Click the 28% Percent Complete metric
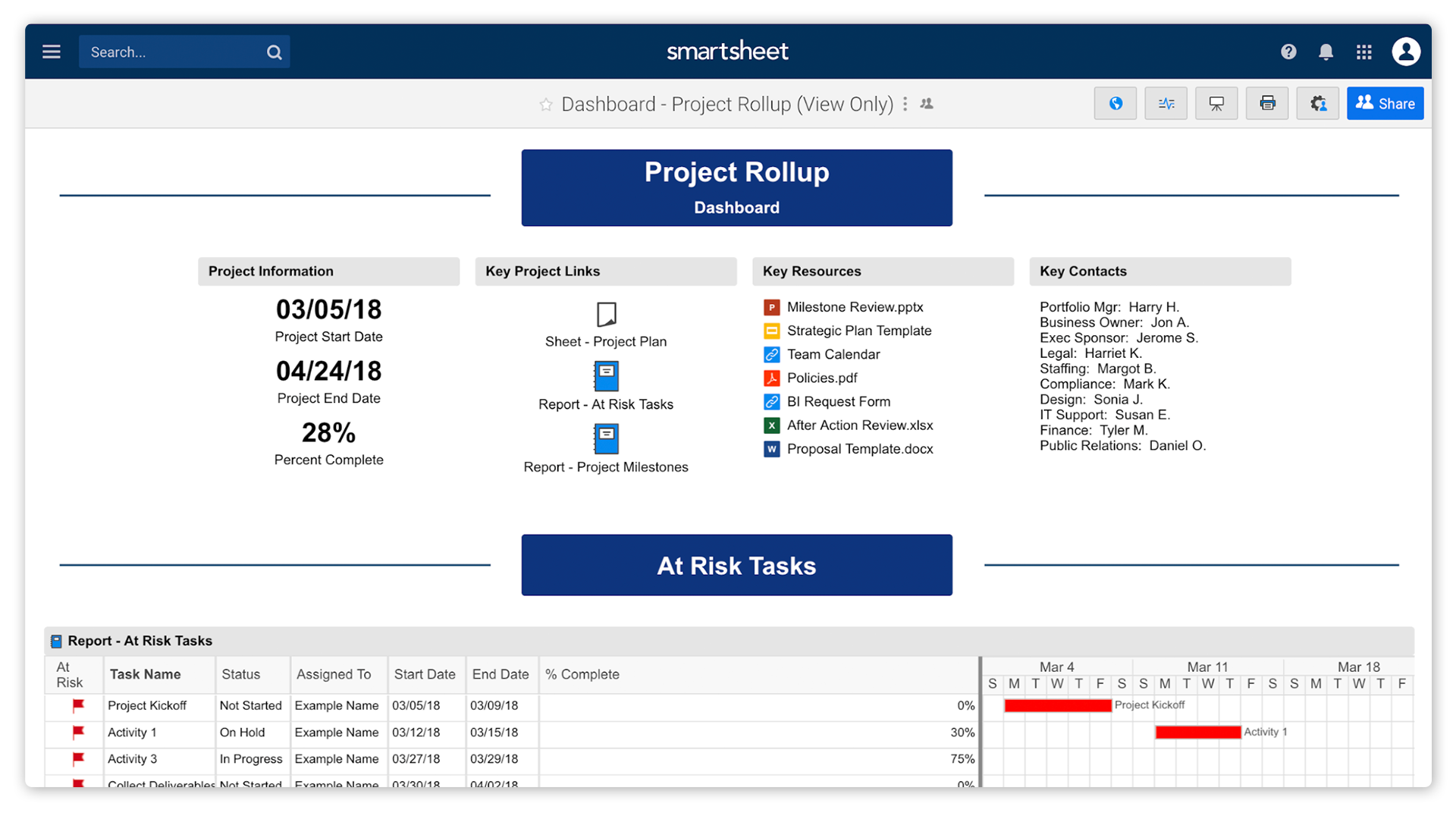The height and width of the screenshot is (816, 1456). [x=328, y=433]
